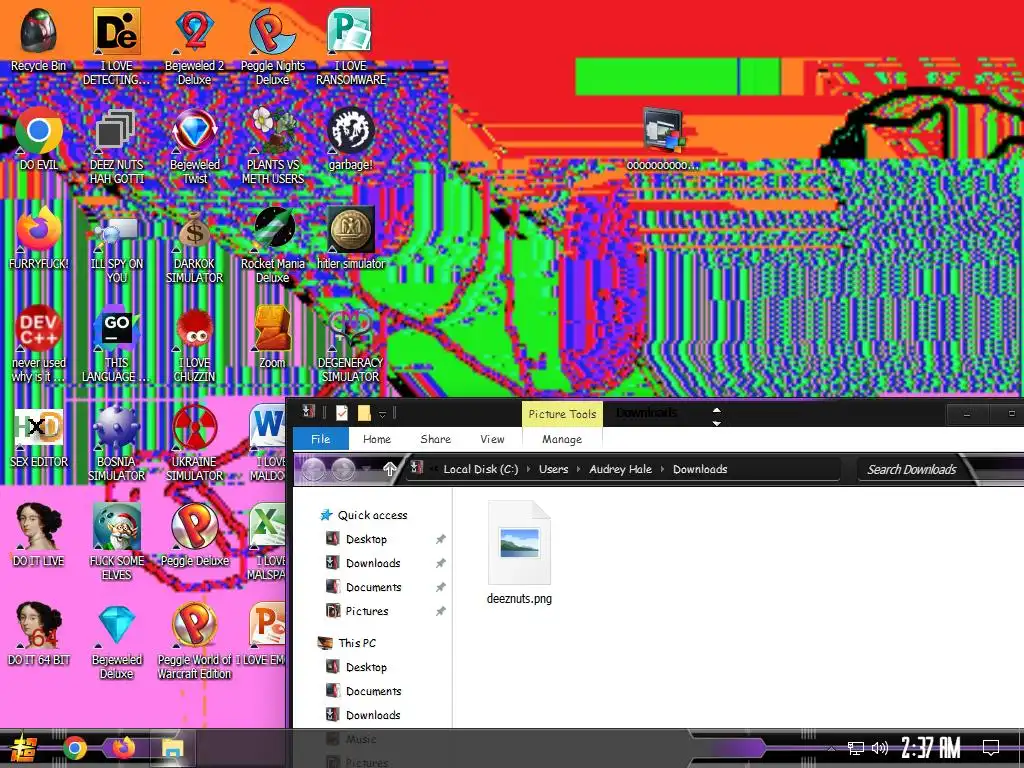Screen dimensions: 1024x768
Task: Open Chrome from the taskbar
Action: point(74,748)
